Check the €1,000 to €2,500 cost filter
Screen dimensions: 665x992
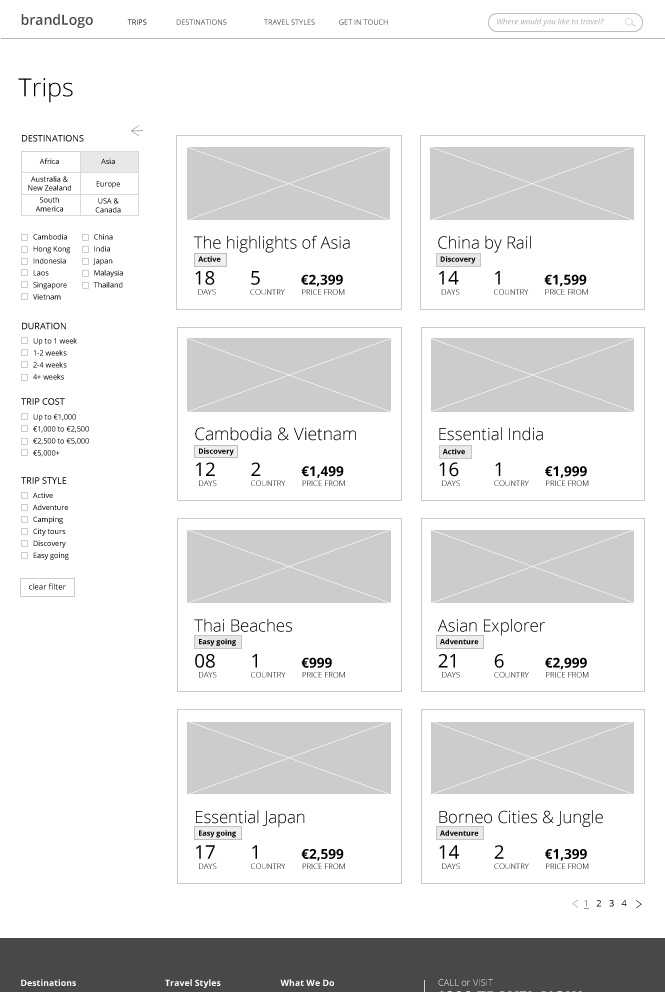pos(24,428)
